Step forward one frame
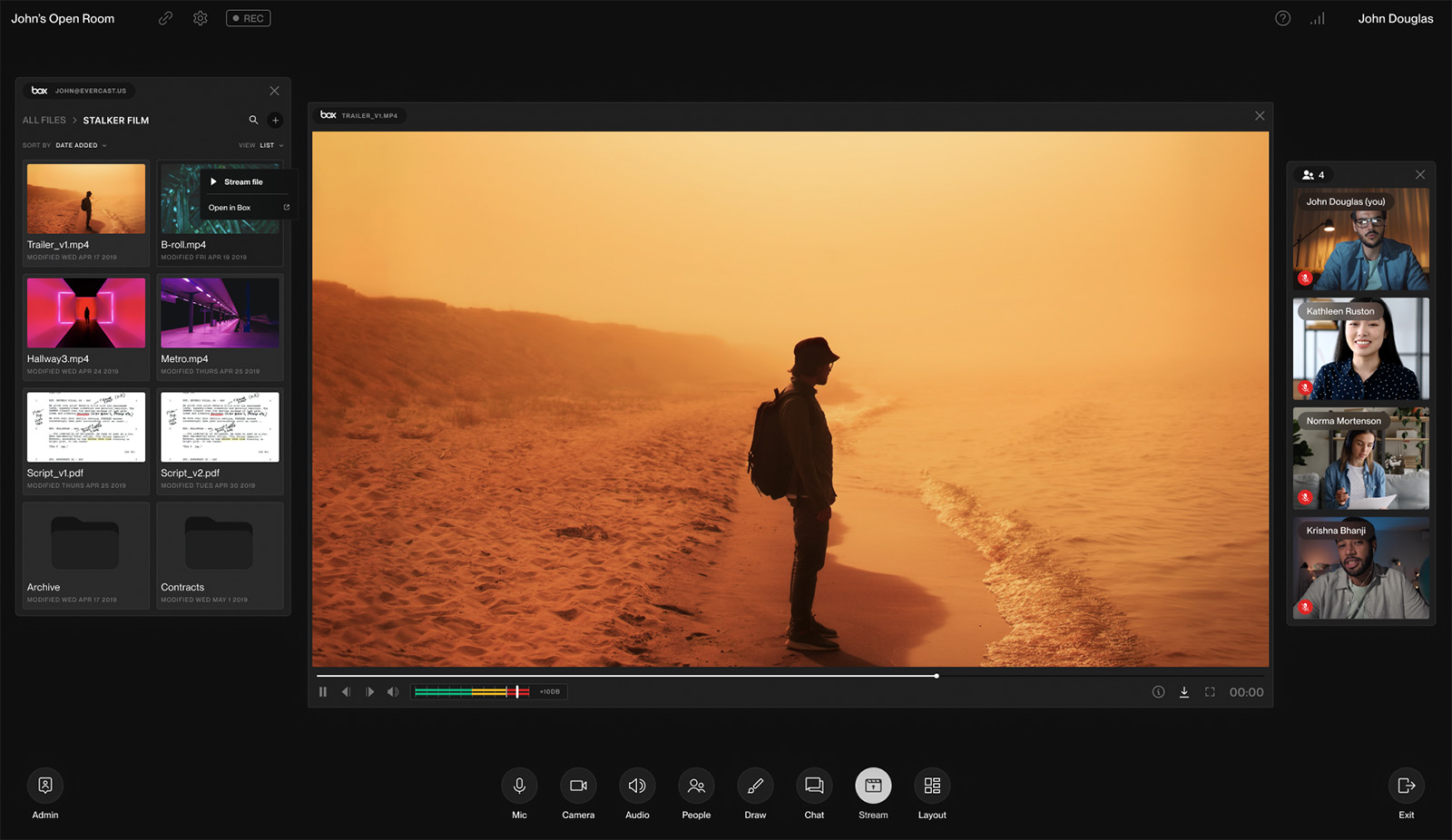This screenshot has width=1452, height=840. pos(369,692)
